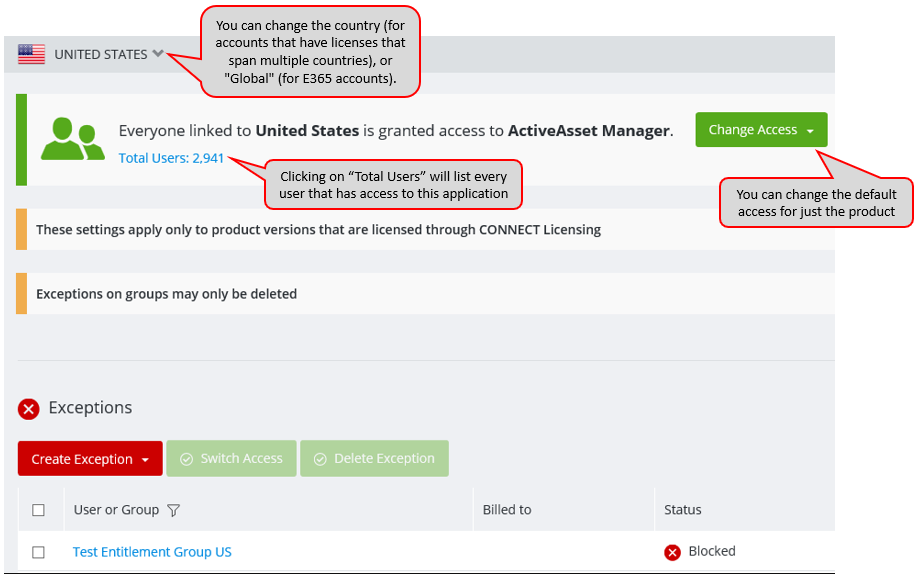Click the Delete Exception button
Viewport: 917px width, 575px height.
374,459
